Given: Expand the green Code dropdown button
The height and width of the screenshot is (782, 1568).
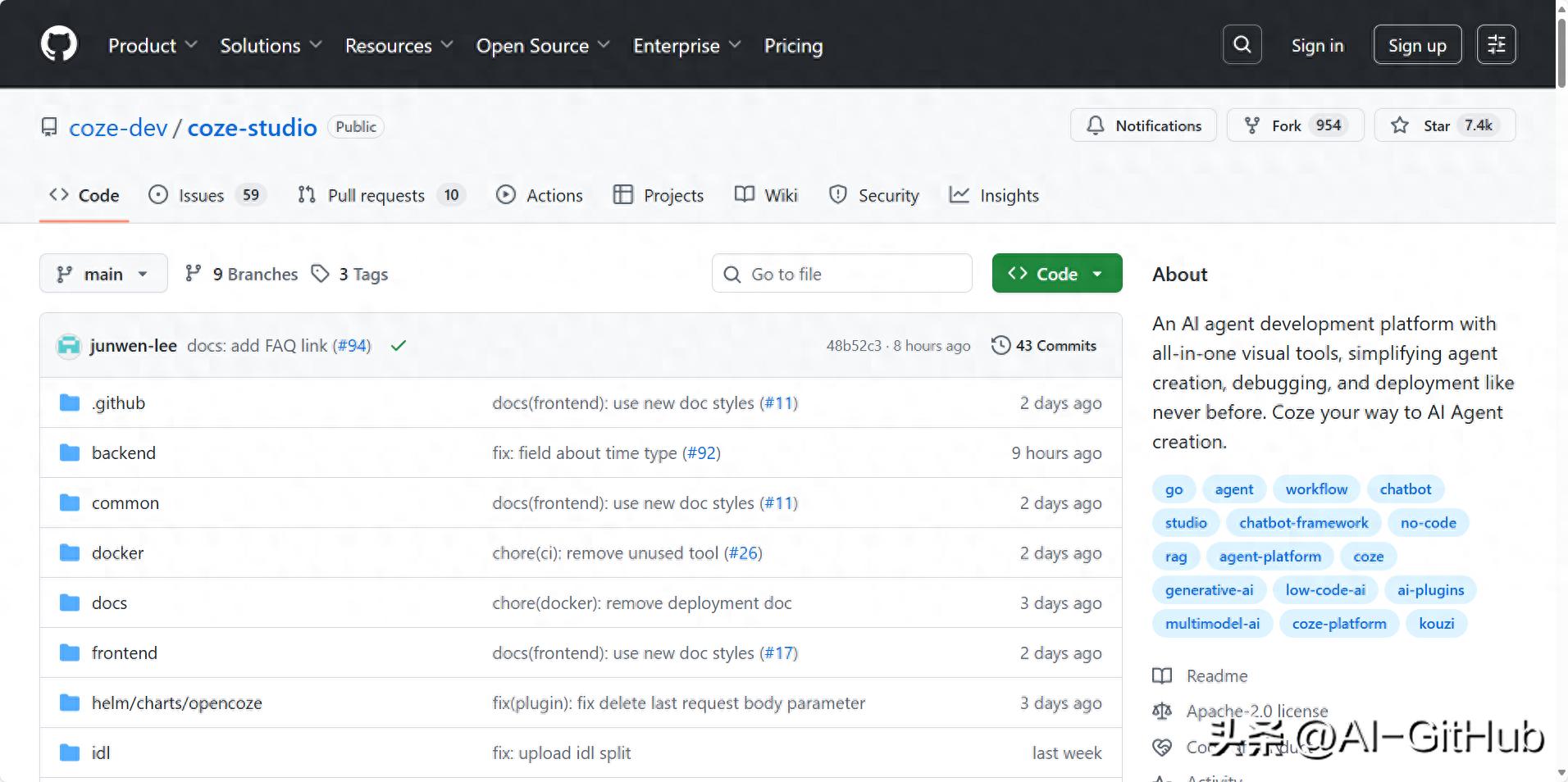Looking at the screenshot, I should tap(1056, 274).
